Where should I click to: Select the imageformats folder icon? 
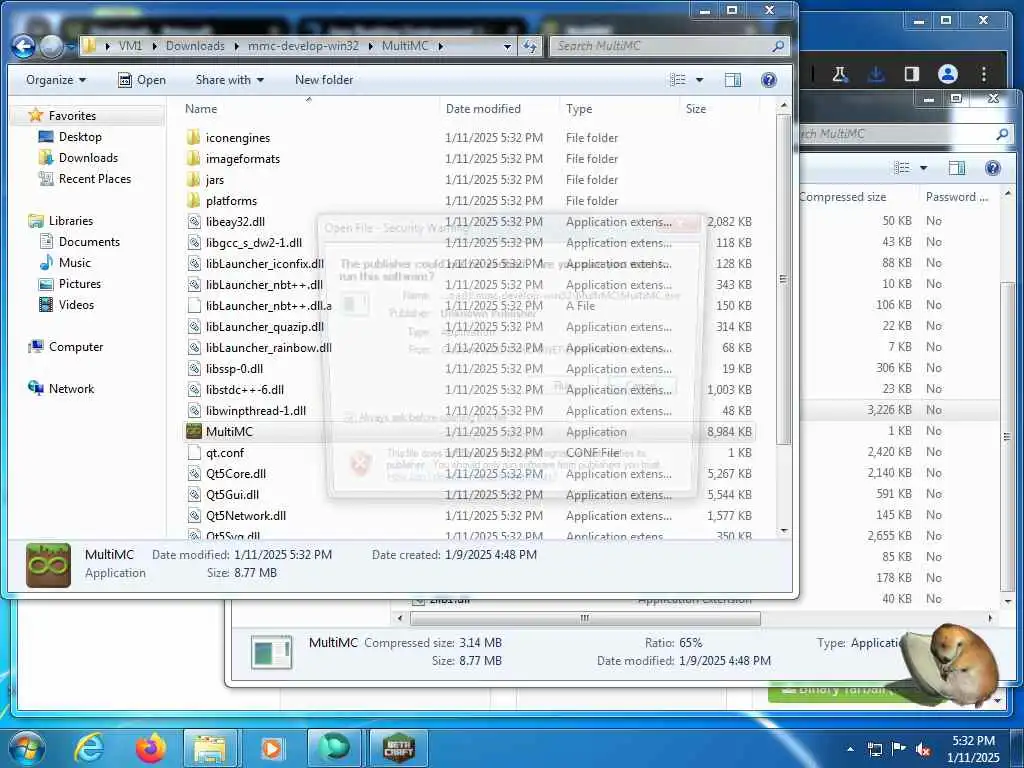[193, 158]
